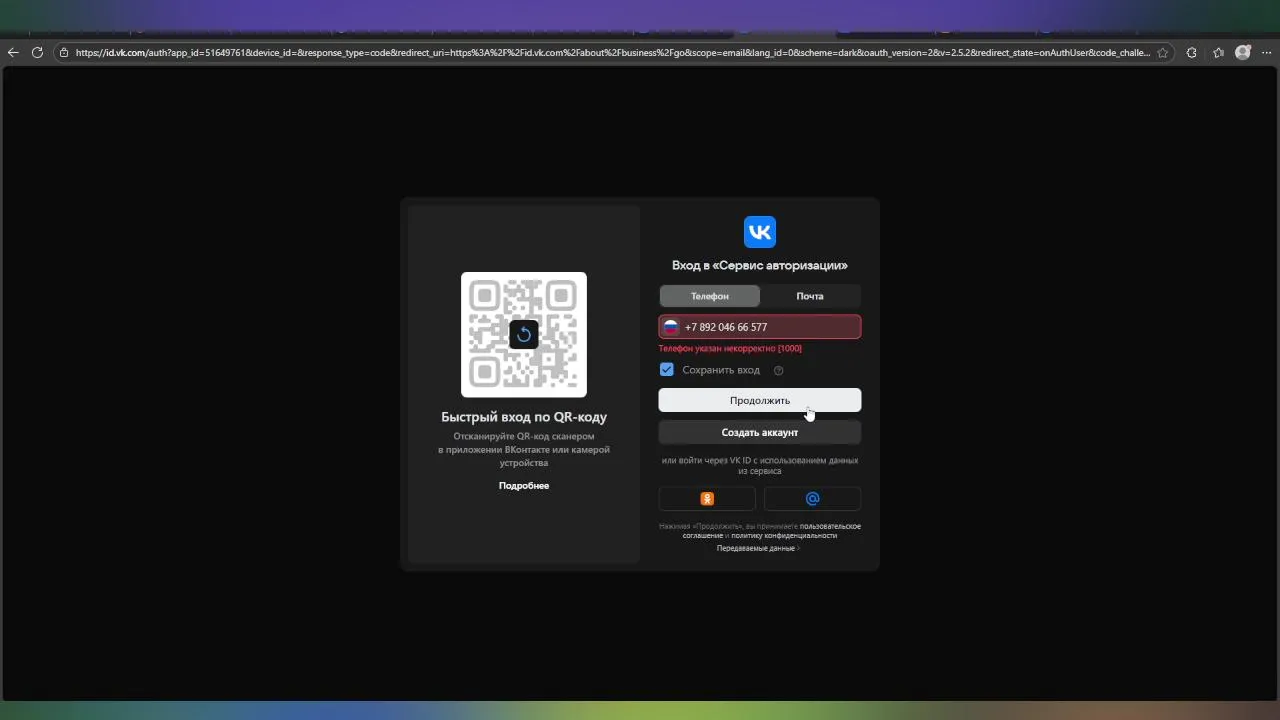Click the error text Телефон указан некорректно
Screen dimensions: 1280x720
click(x=730, y=348)
